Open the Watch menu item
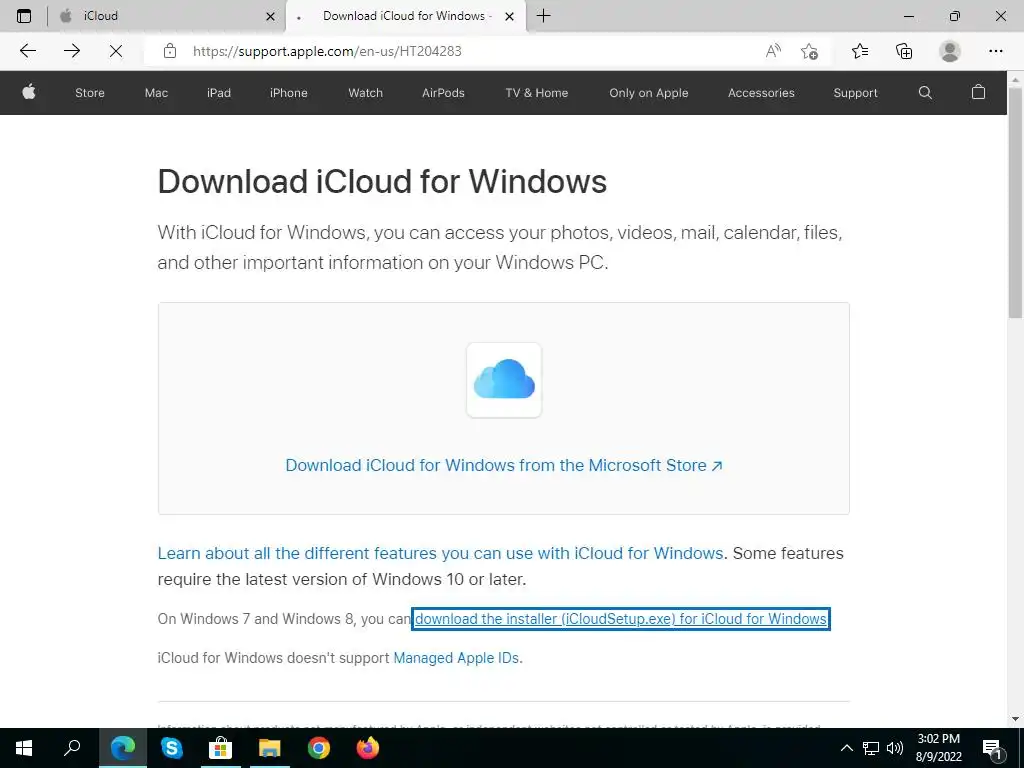The height and width of the screenshot is (768, 1024). coord(366,93)
